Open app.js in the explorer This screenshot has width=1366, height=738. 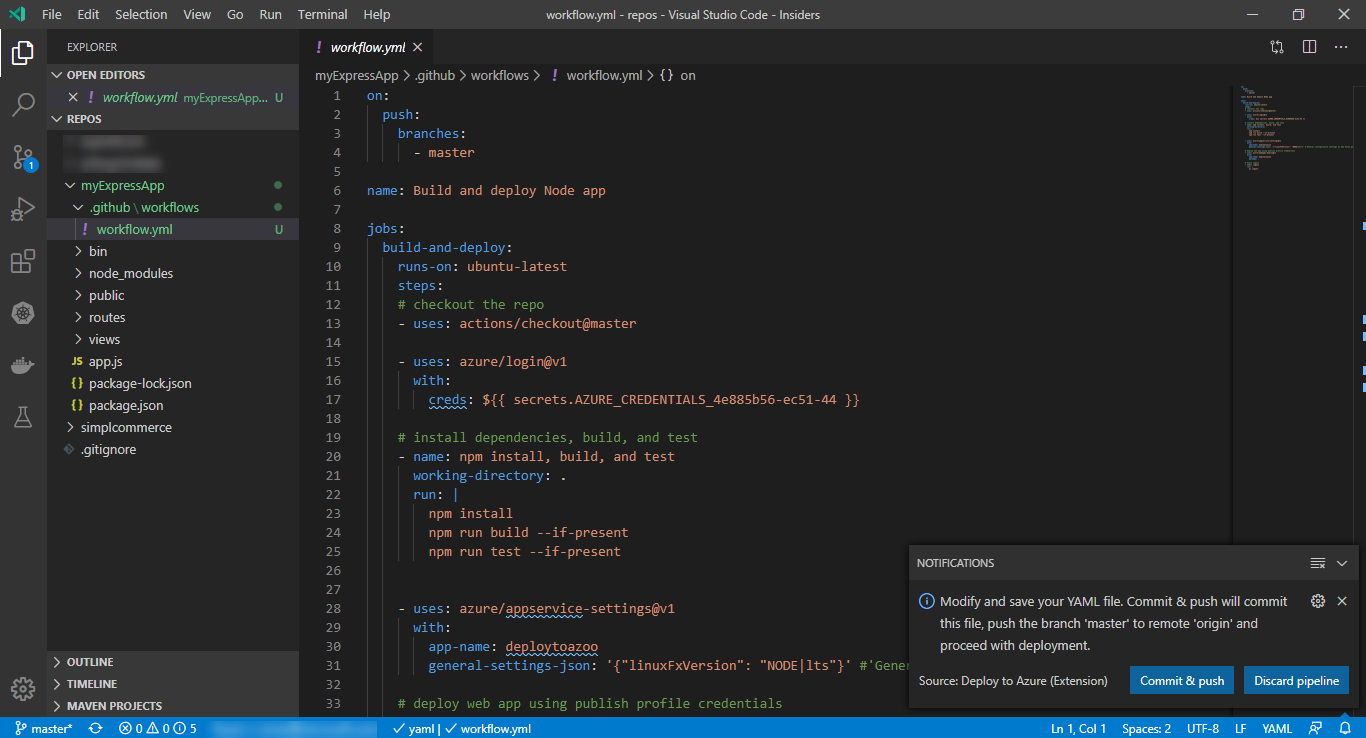click(x=173, y=361)
